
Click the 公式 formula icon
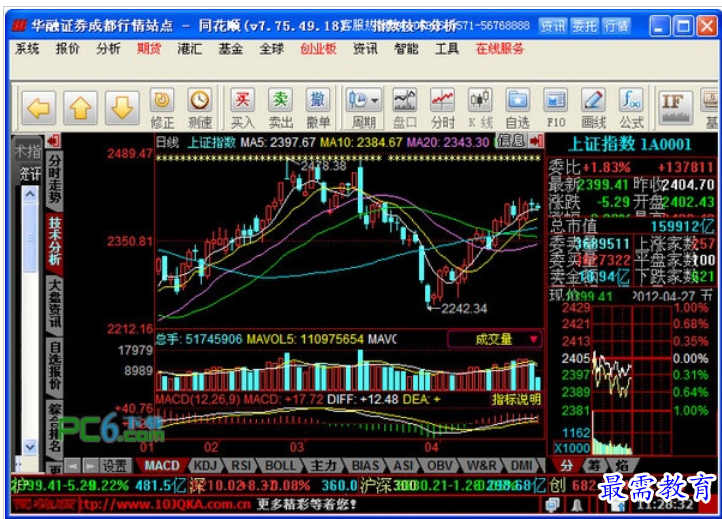coord(631,109)
